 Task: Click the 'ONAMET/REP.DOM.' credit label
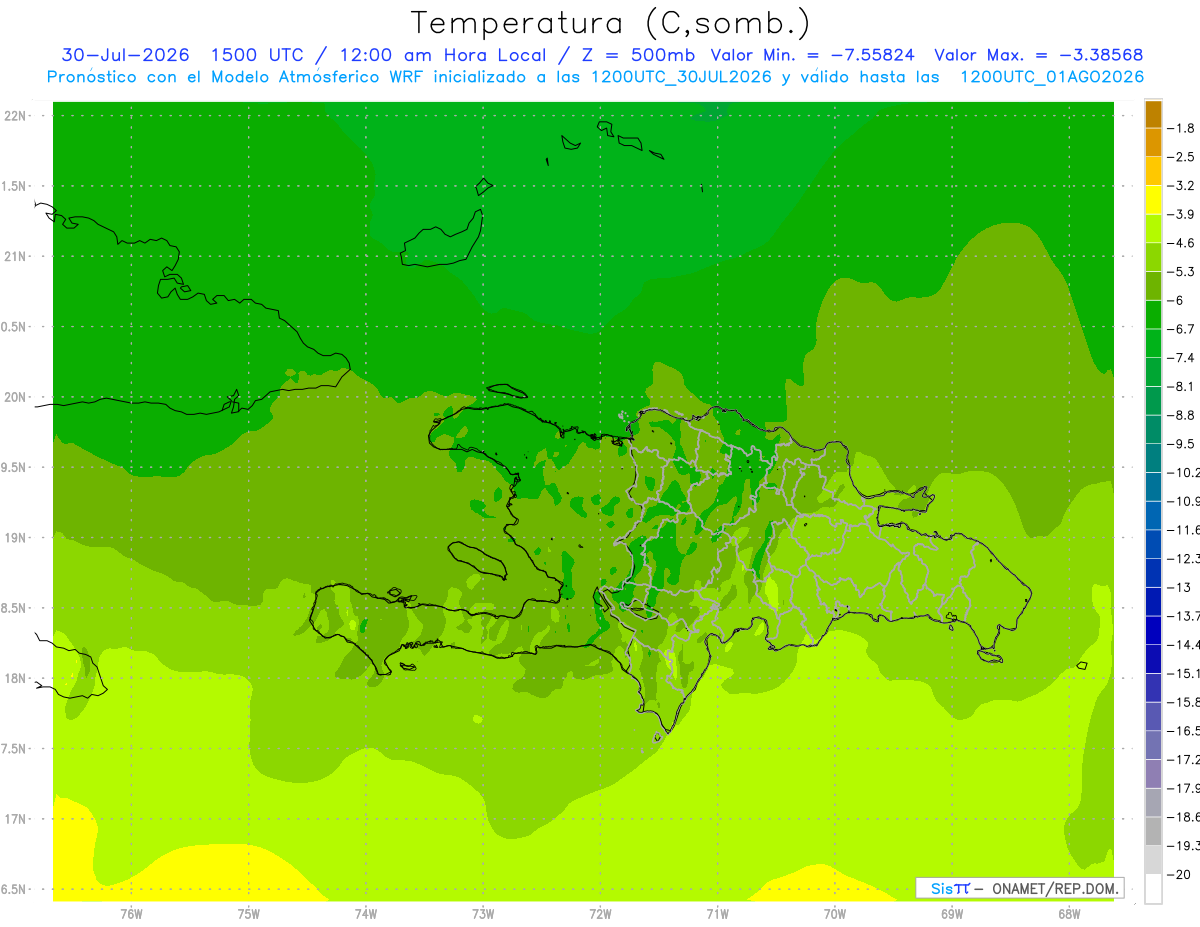tap(1054, 888)
